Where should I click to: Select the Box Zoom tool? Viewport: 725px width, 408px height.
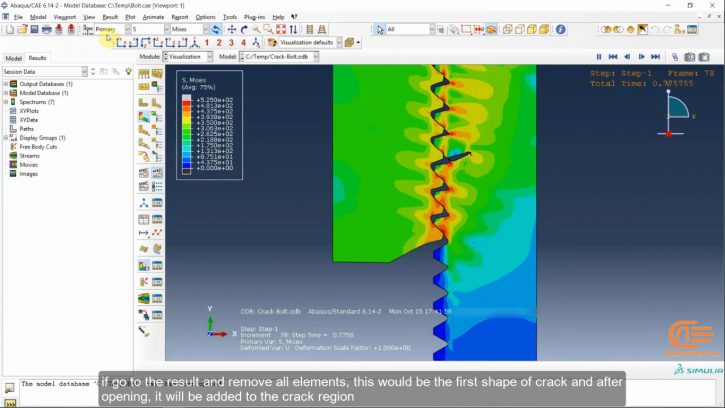pos(268,29)
